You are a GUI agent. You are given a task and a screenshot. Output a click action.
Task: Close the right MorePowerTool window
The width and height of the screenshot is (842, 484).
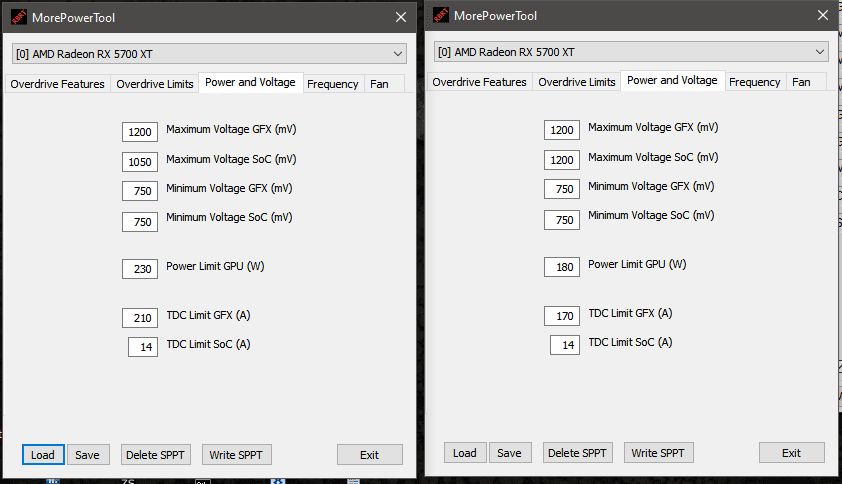pyautogui.click(x=823, y=15)
